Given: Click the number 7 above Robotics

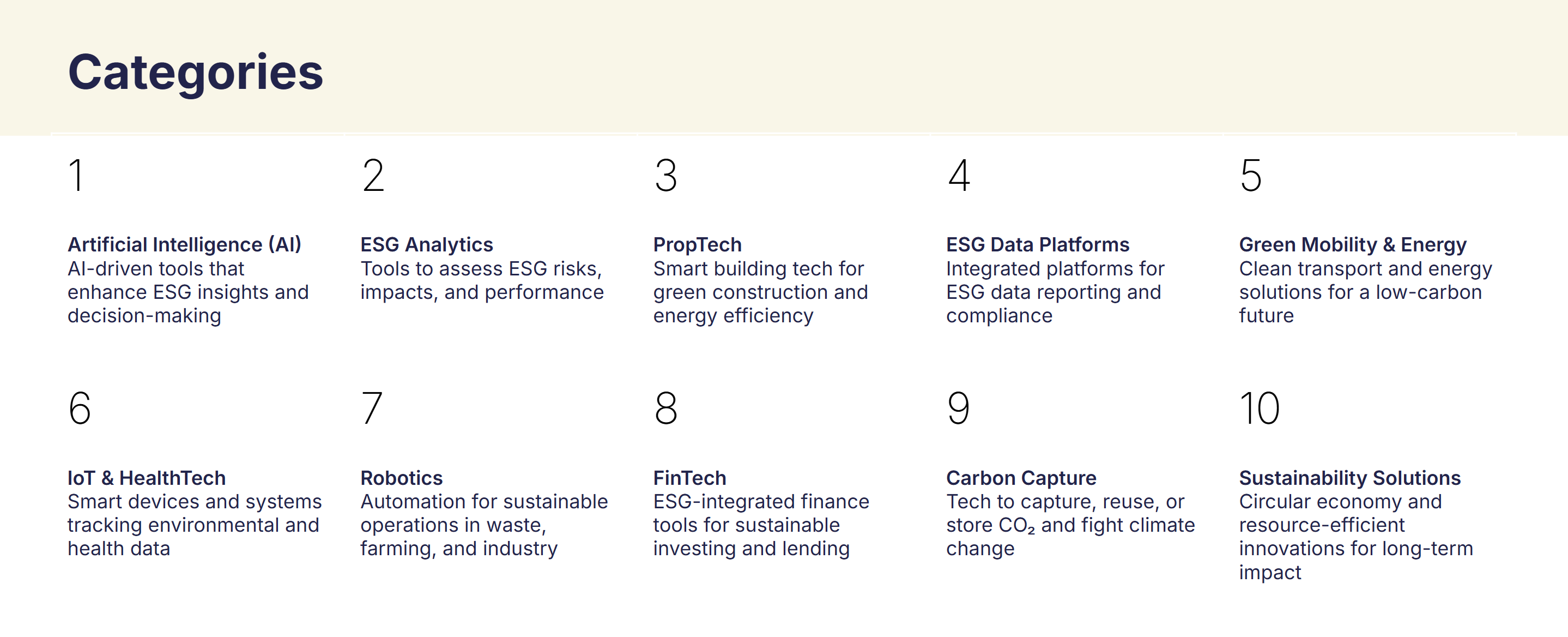Looking at the screenshot, I should click(372, 408).
